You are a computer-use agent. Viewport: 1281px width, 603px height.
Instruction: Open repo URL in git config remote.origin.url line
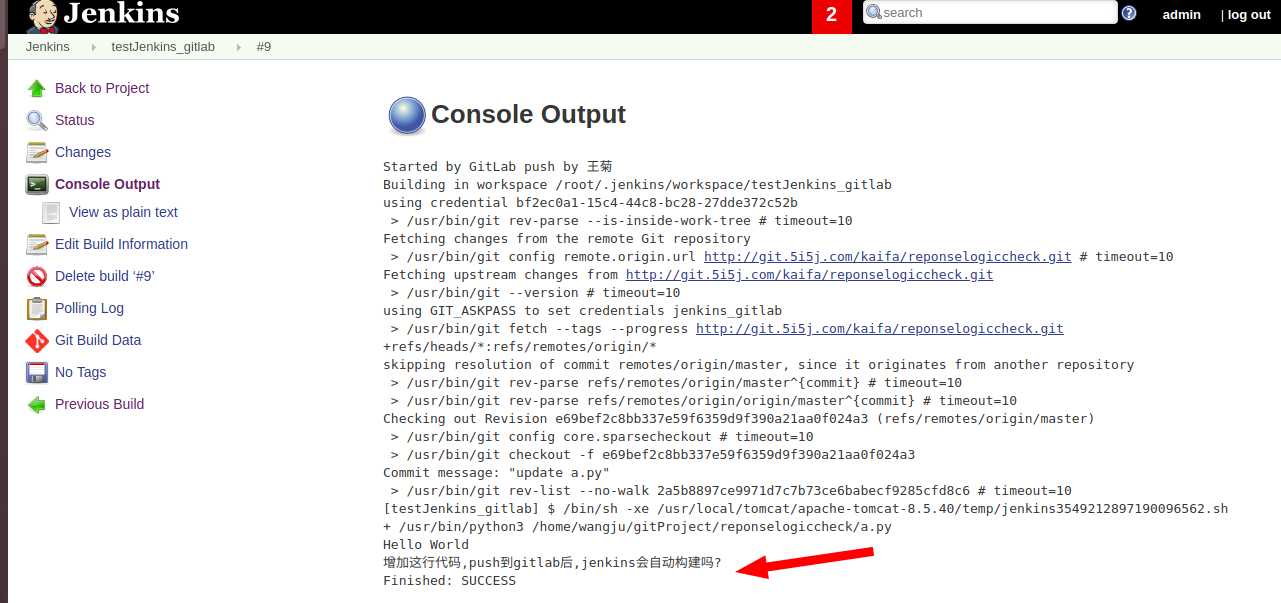pos(888,257)
